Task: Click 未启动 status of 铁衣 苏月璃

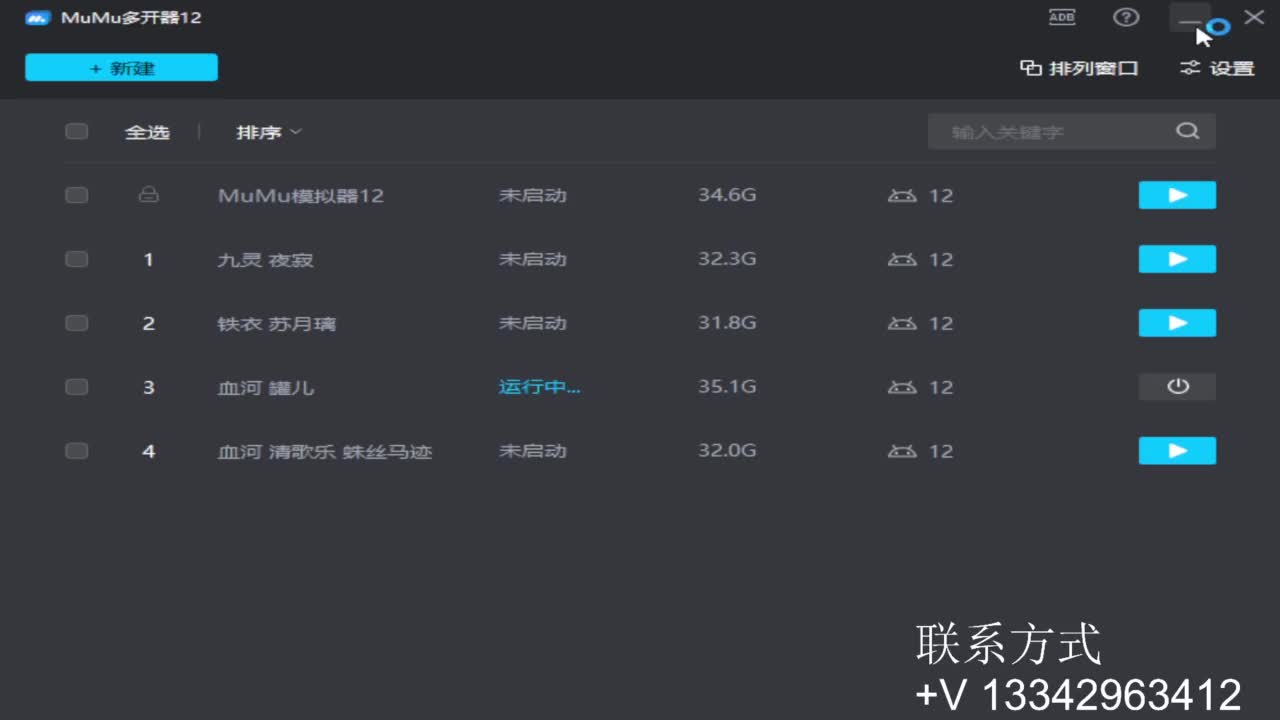Action: point(533,323)
